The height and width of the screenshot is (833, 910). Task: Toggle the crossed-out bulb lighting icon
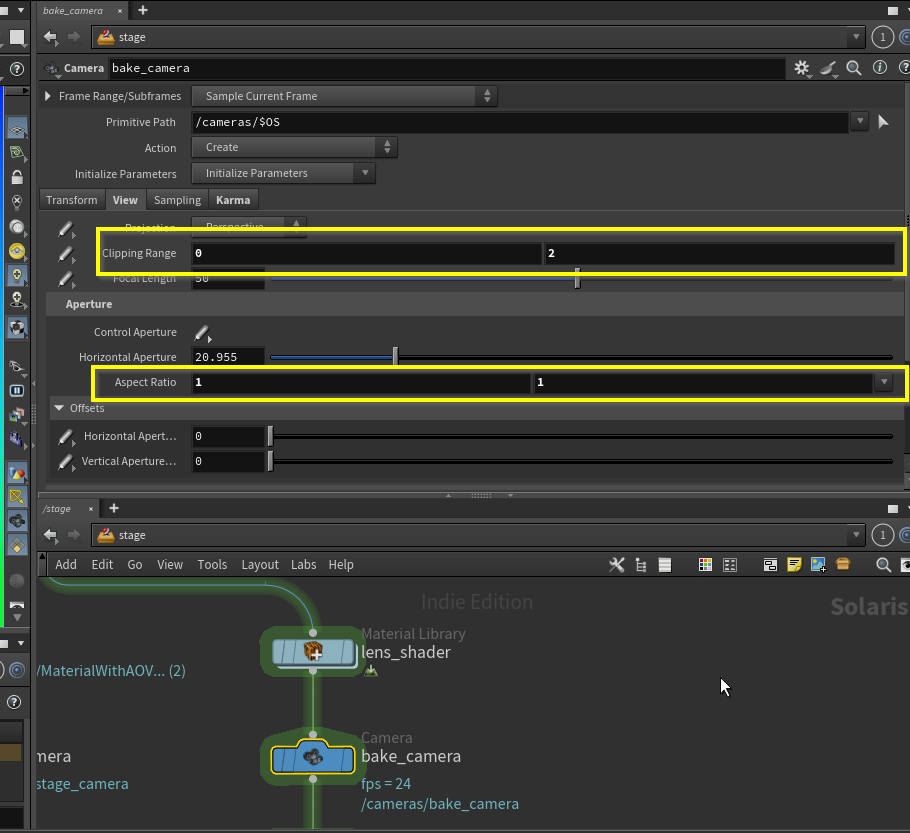tap(17, 202)
